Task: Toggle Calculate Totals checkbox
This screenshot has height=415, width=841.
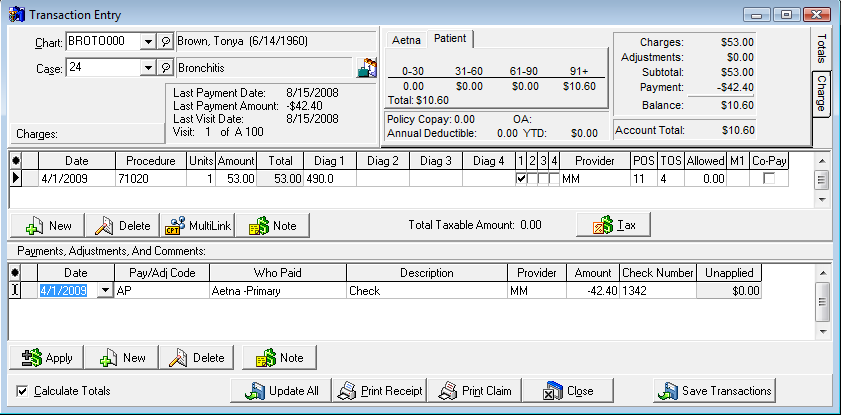Action: pos(22,391)
